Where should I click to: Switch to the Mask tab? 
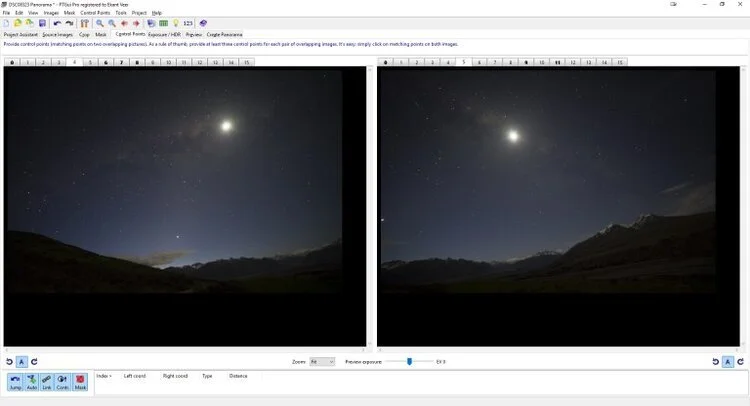point(101,34)
